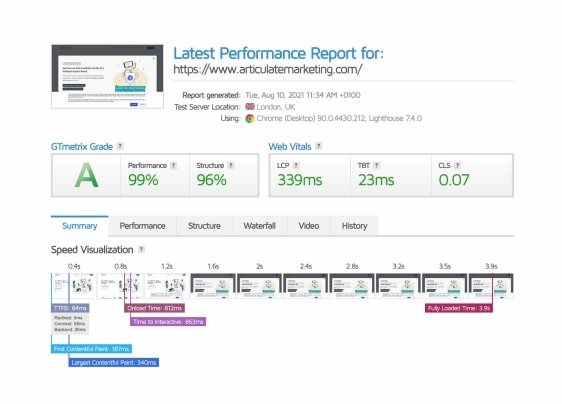Click the report date 'Tue, Aug 10, 2021'
Viewport: 562px width, 404px height.
tap(275, 95)
